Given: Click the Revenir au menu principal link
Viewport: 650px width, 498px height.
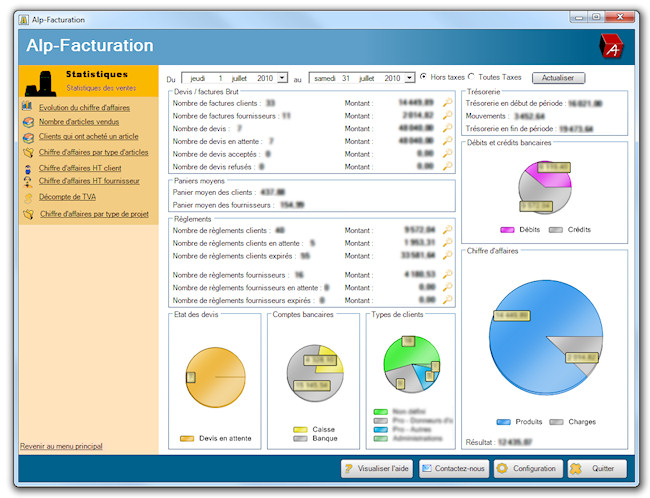Looking at the screenshot, I should 61,446.
